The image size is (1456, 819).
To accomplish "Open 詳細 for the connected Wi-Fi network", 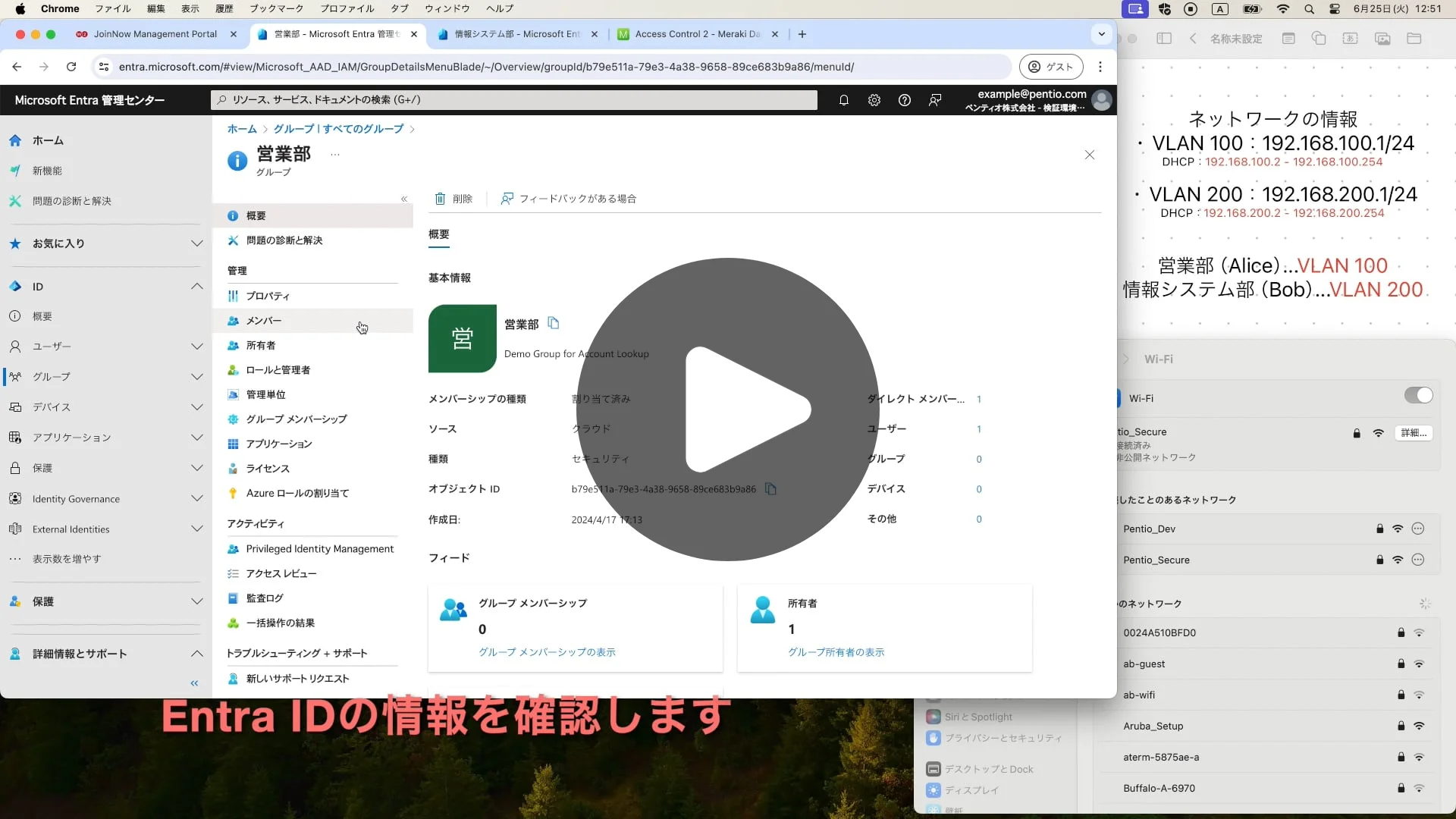I will tap(1414, 433).
